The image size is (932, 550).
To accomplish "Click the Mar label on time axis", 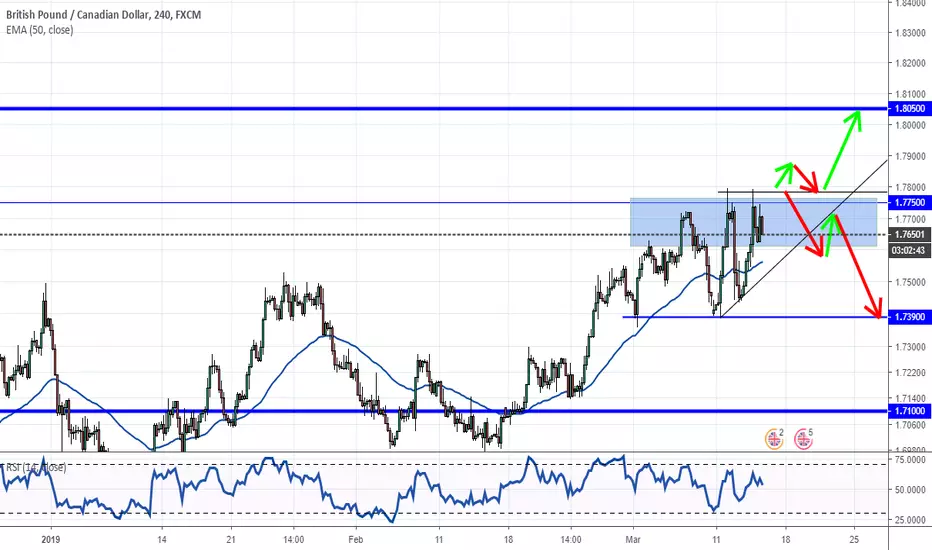I will pyautogui.click(x=634, y=539).
